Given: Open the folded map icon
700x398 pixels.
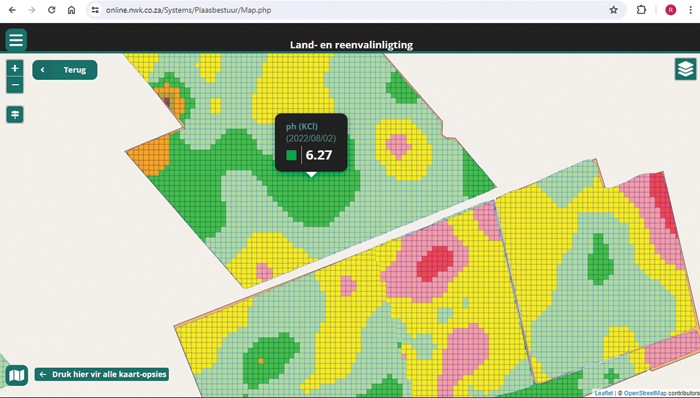Looking at the screenshot, I should 17,375.
